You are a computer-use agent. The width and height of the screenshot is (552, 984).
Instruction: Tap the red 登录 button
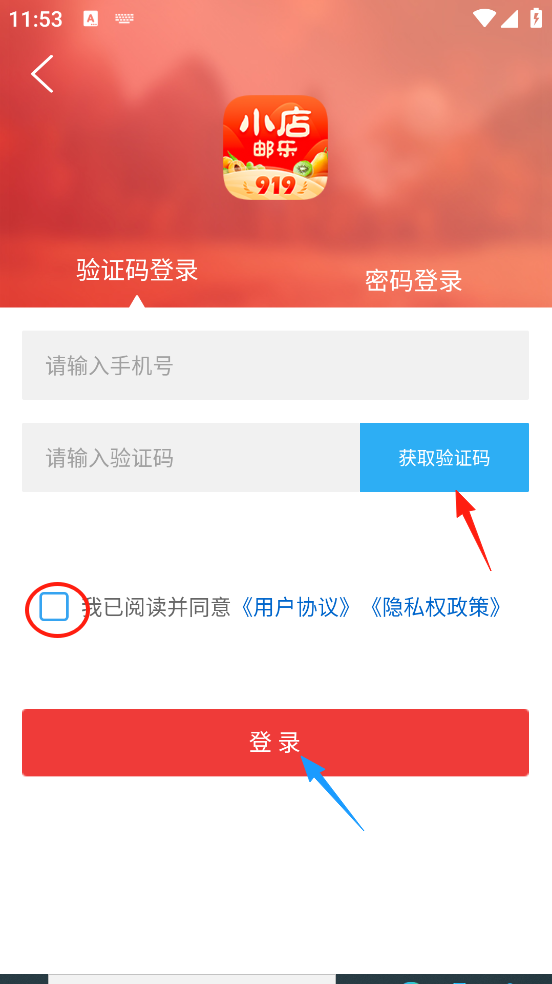[275, 742]
